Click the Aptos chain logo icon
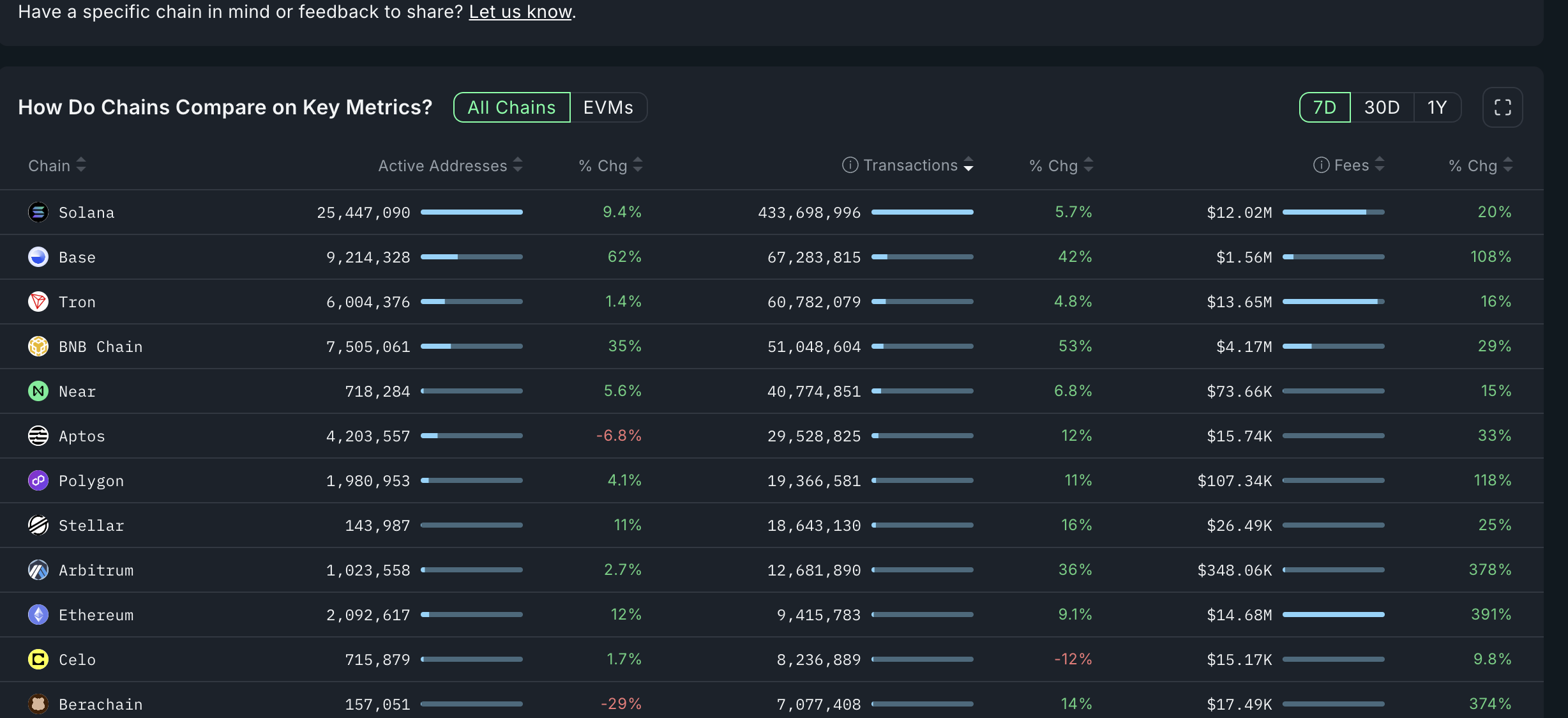 coord(38,436)
